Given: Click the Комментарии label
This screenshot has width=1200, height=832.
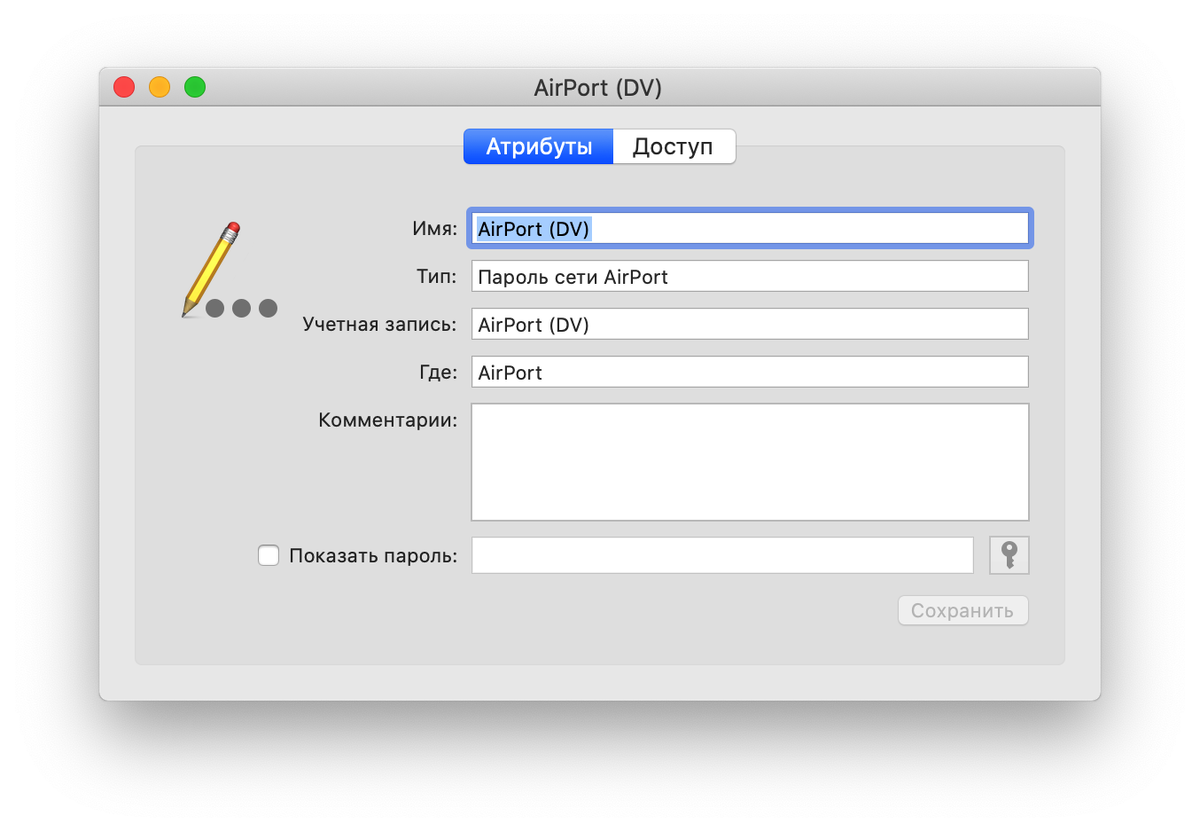Looking at the screenshot, I should coord(388,420).
